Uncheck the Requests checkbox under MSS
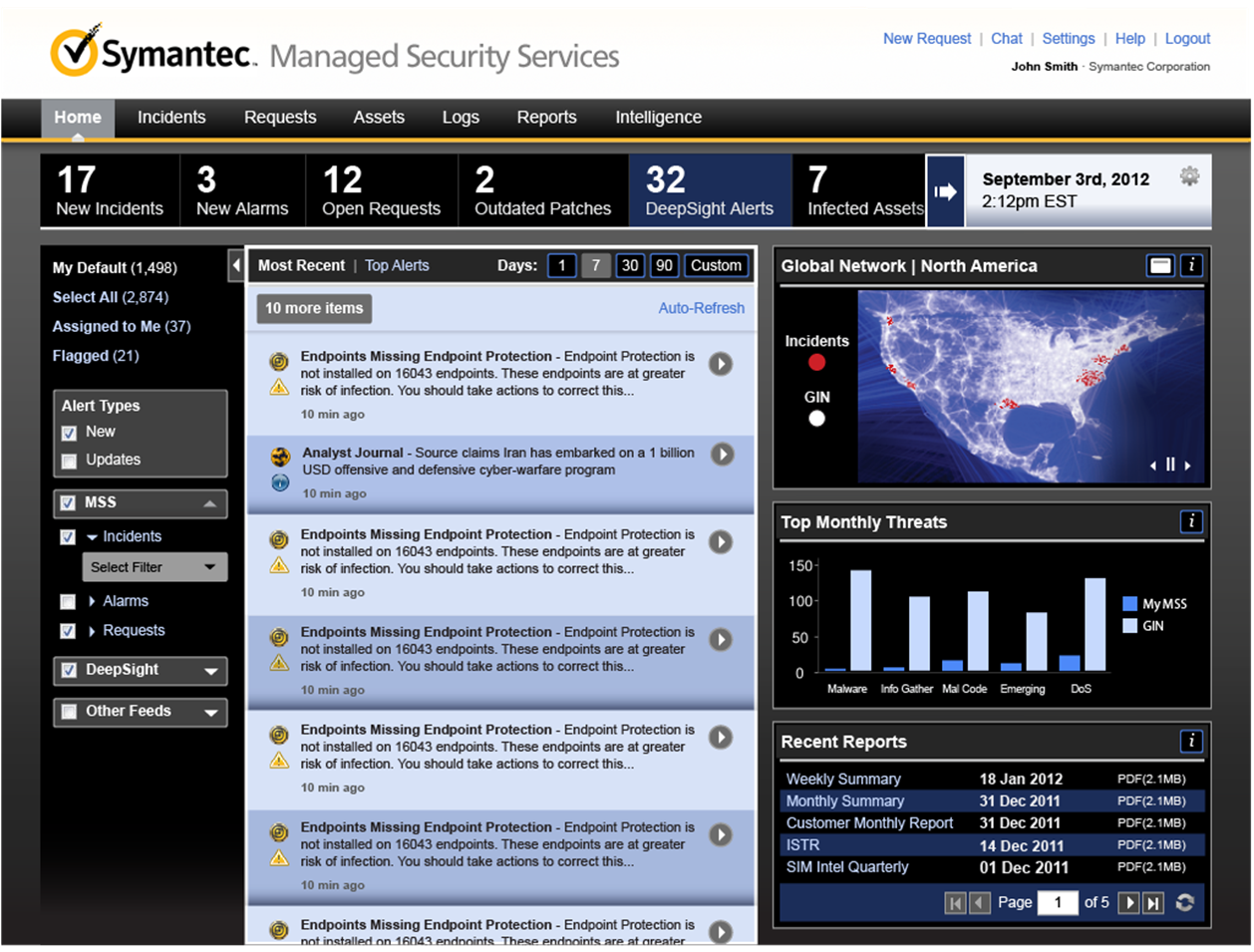Image resolution: width=1254 pixels, height=952 pixels. [x=68, y=631]
